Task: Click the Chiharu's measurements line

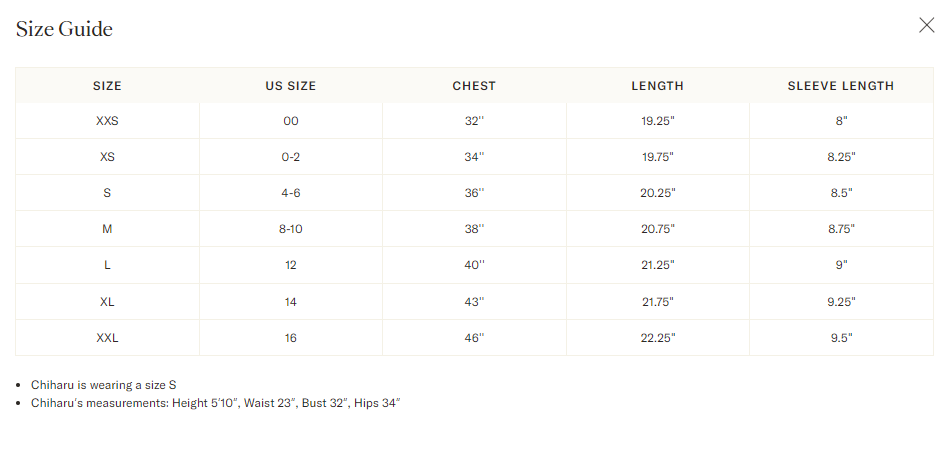Action: pyautogui.click(x=215, y=403)
